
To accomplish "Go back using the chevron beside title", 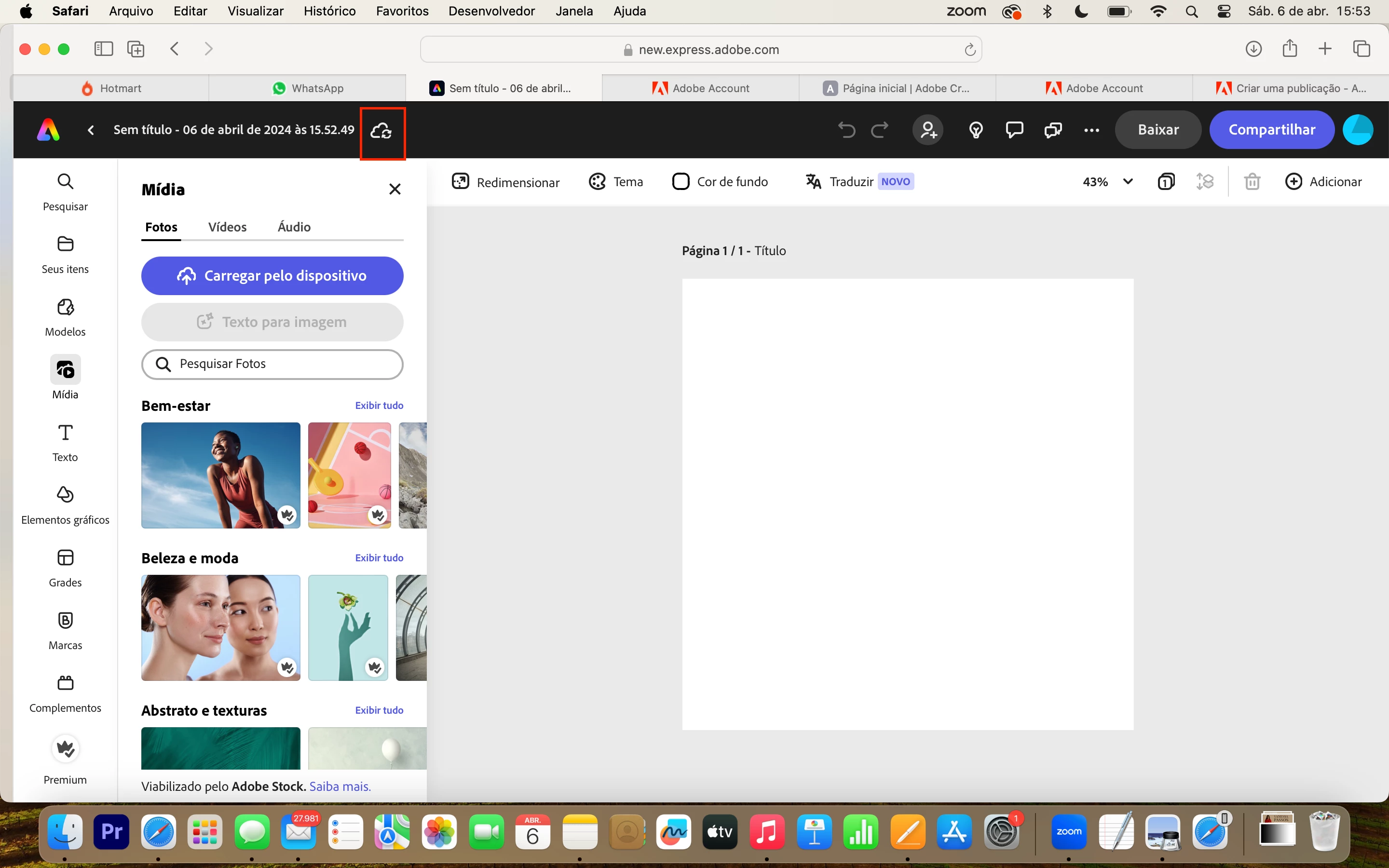I will (x=91, y=130).
